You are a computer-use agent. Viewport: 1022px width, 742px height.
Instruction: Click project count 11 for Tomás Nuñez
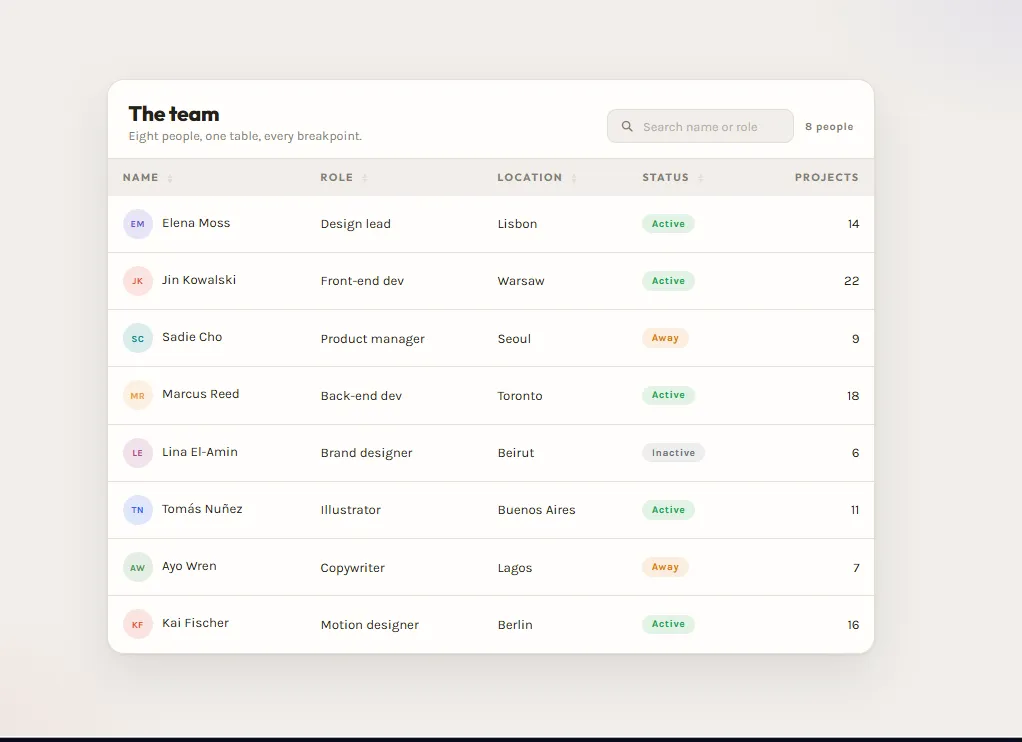[x=854, y=510]
